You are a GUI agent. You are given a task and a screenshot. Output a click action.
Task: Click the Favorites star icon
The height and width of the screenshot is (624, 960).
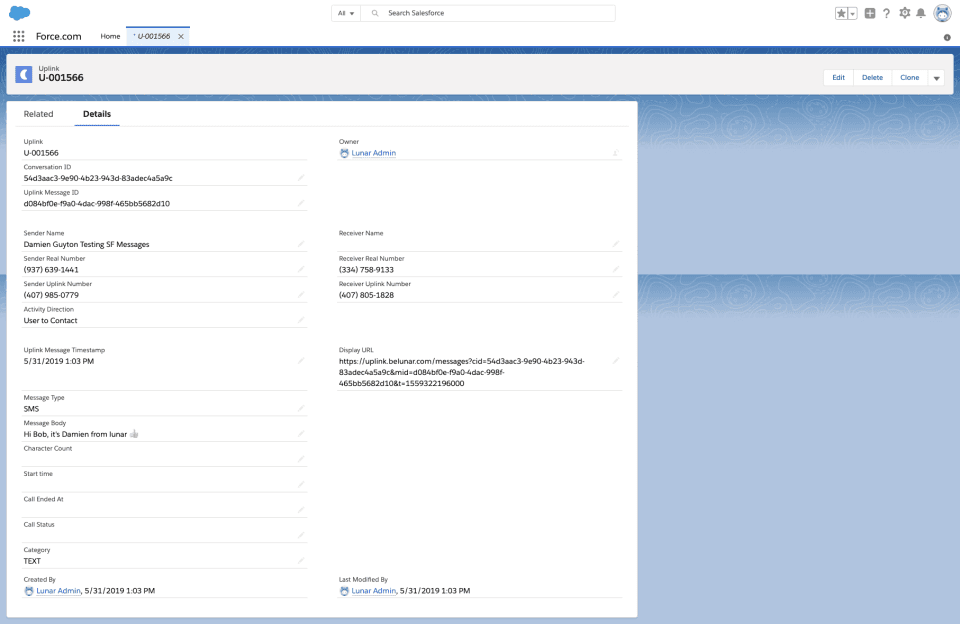(841, 13)
